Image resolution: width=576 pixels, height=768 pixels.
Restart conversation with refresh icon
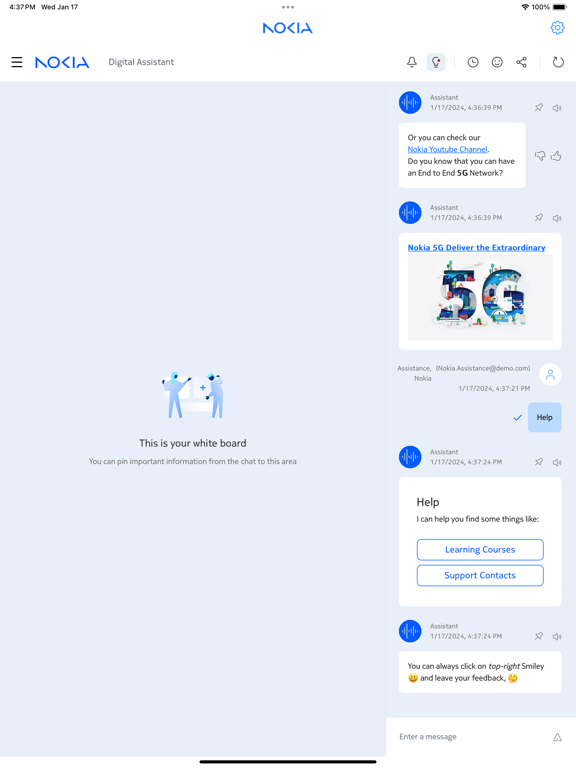coord(558,62)
